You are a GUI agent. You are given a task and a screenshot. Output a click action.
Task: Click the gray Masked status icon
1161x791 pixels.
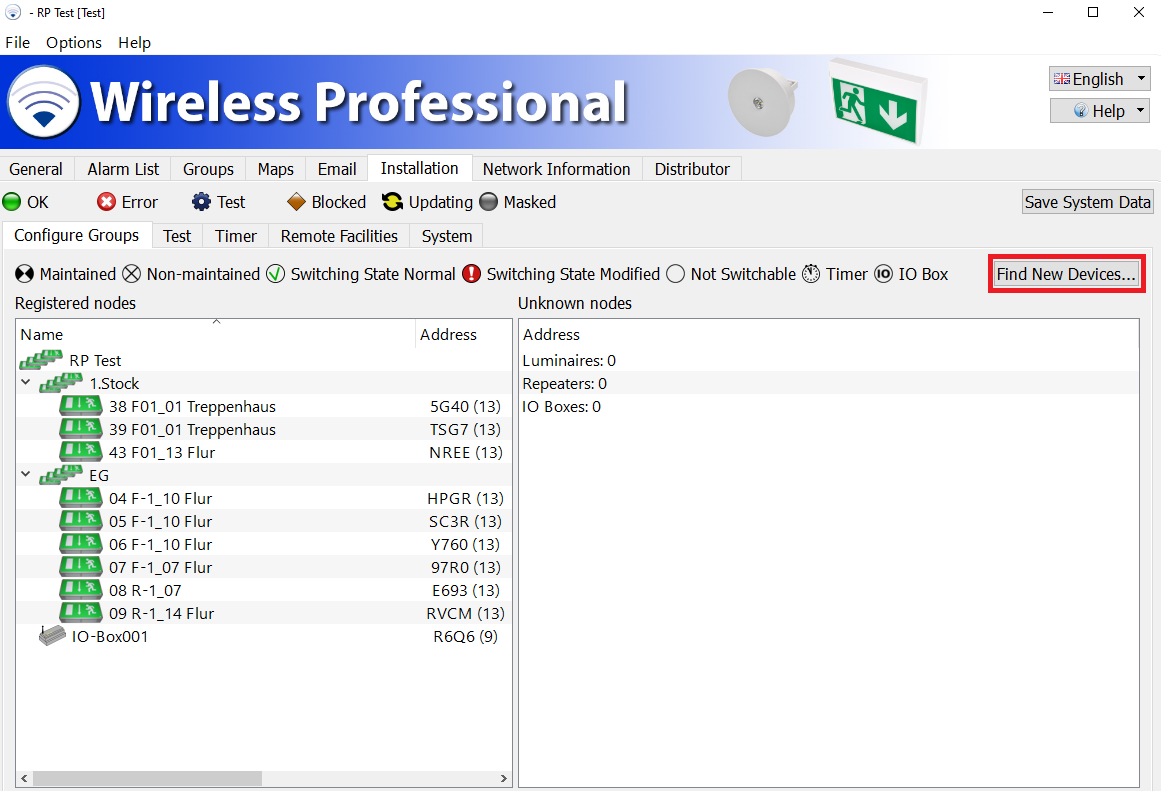pos(489,201)
